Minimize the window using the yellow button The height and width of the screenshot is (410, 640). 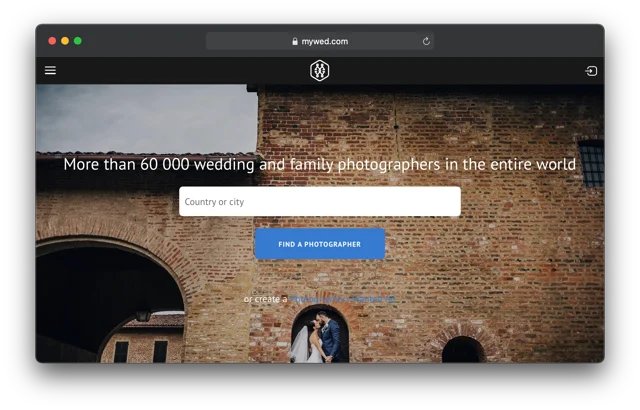pyautogui.click(x=65, y=41)
